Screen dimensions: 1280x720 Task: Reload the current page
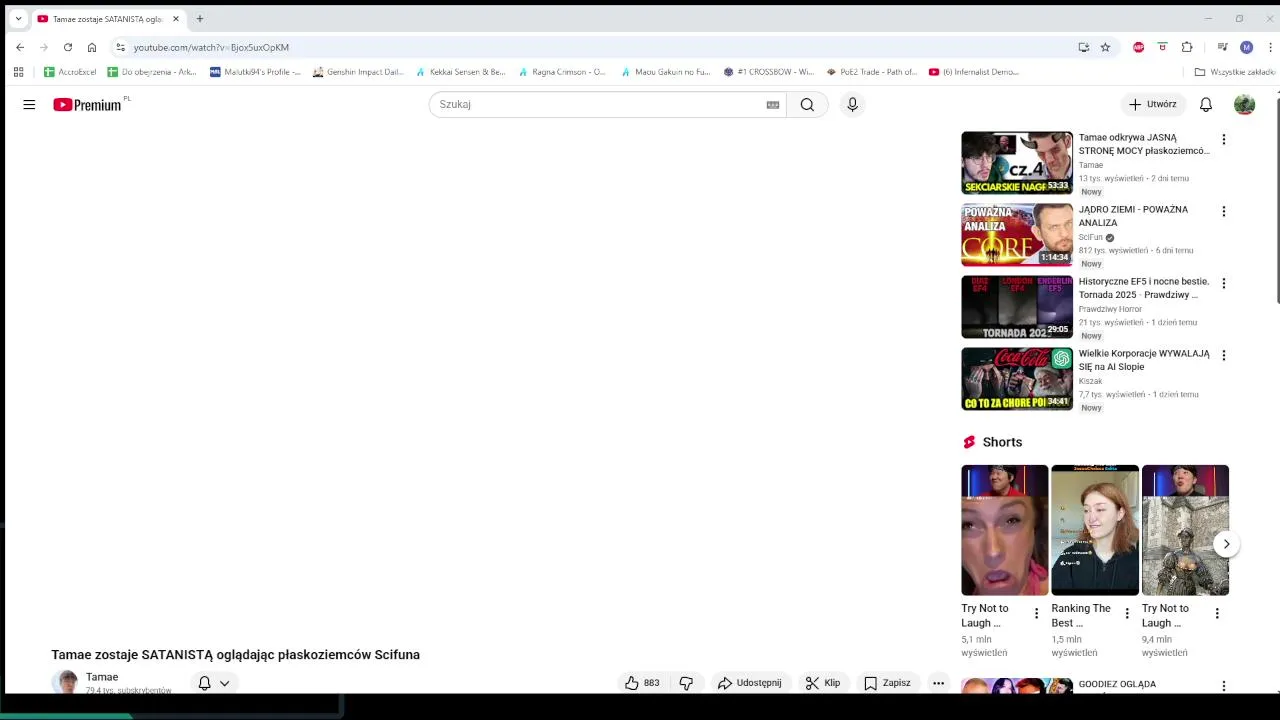[68, 47]
